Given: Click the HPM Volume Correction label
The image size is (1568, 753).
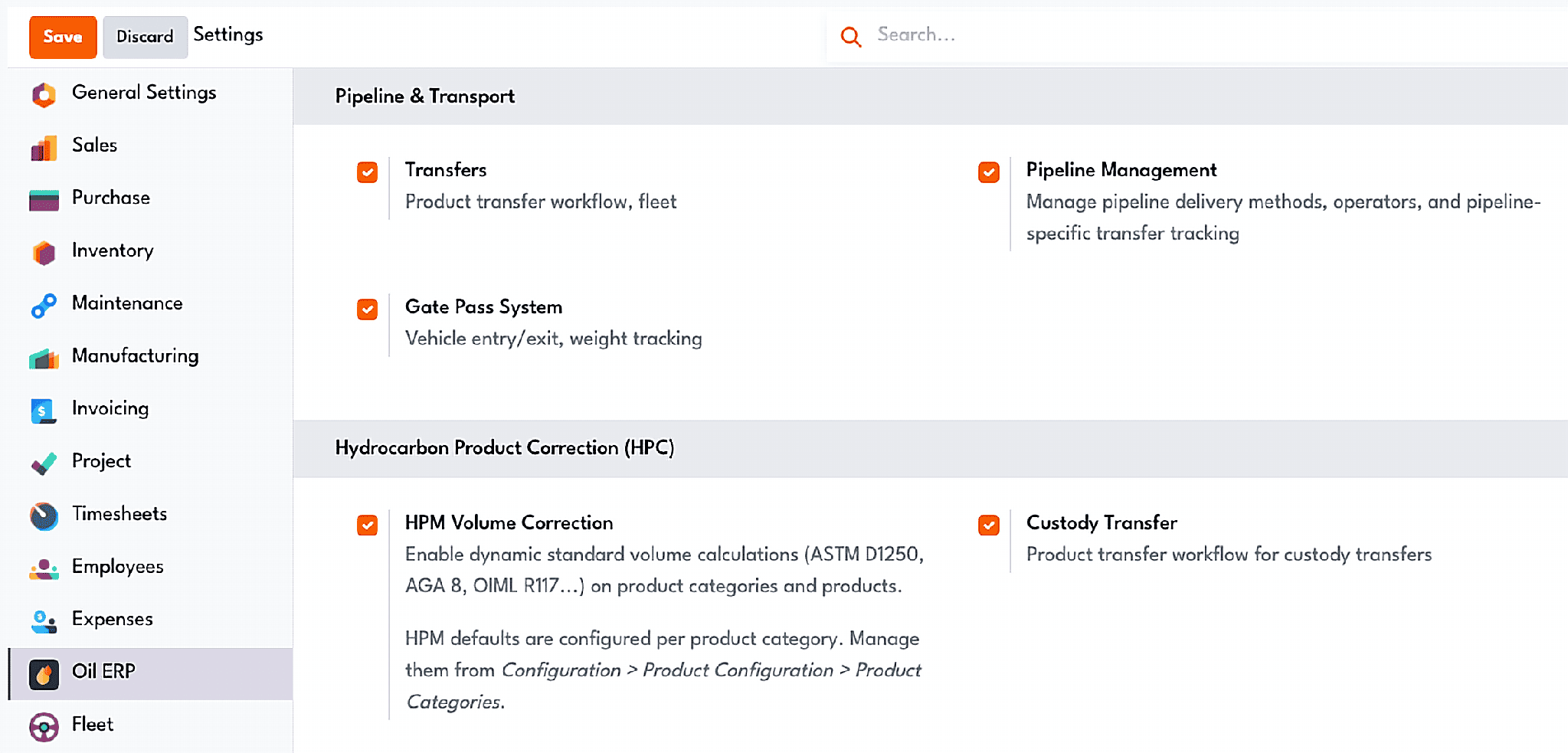Looking at the screenshot, I should 509,523.
